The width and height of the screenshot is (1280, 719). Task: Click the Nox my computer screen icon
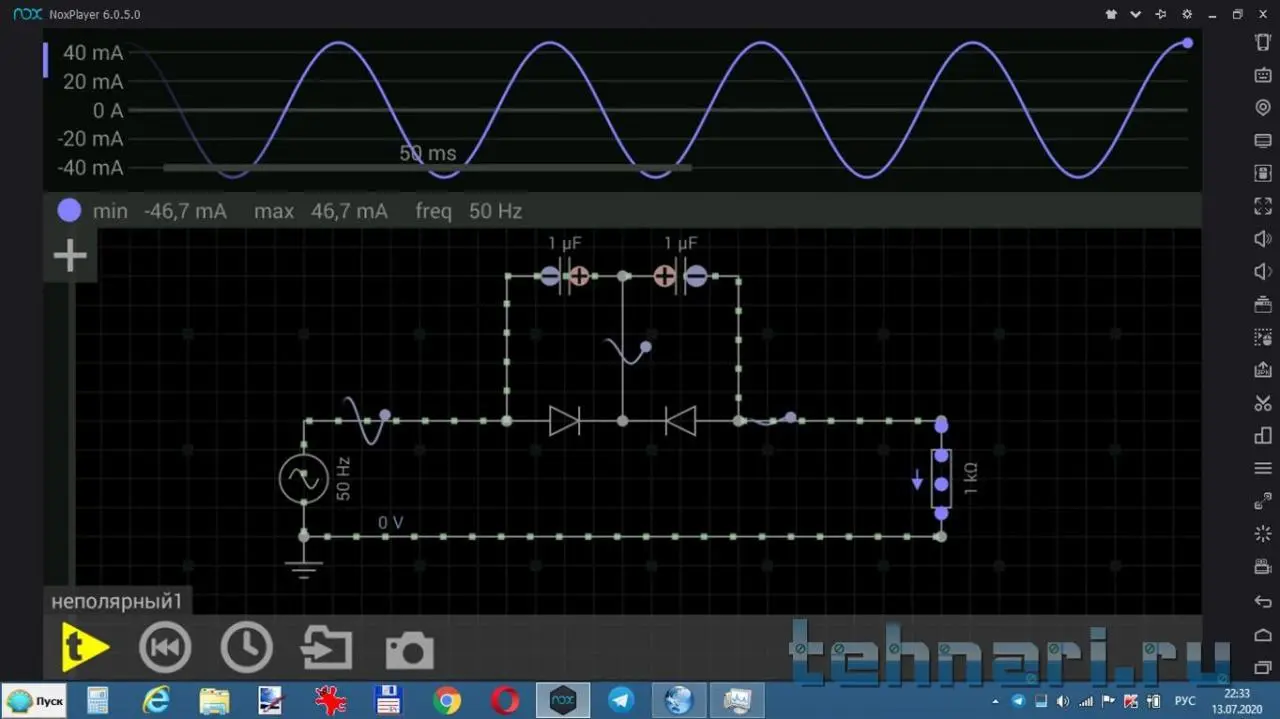point(1263,141)
